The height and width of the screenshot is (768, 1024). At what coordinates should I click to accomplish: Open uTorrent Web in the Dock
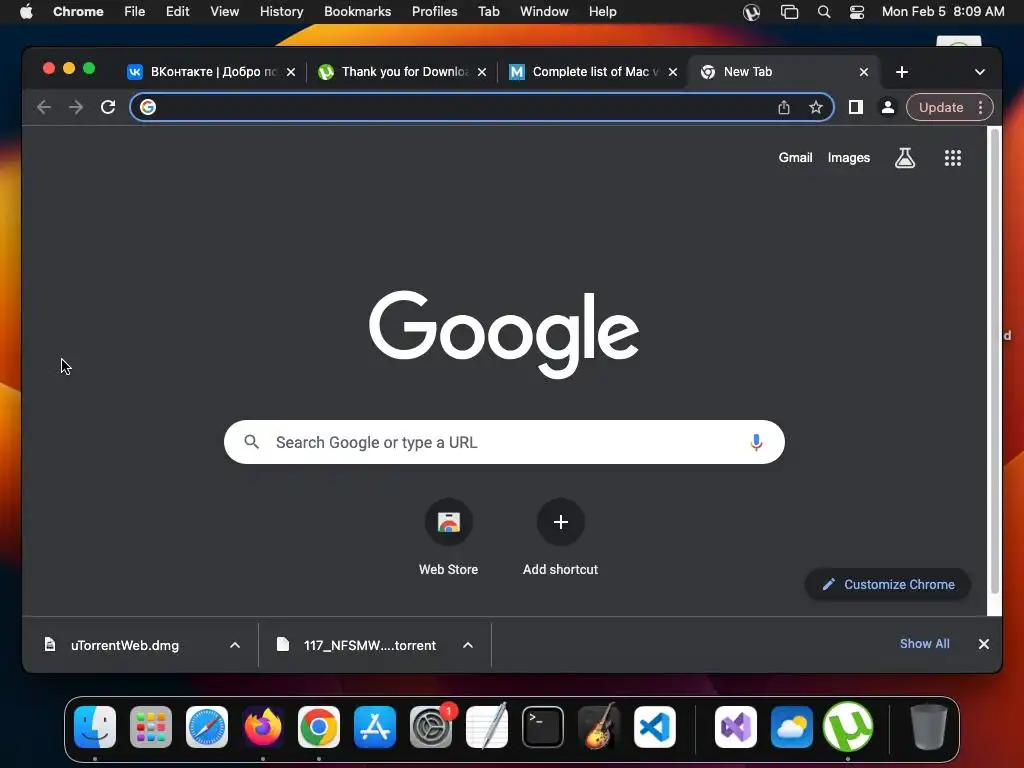click(848, 727)
